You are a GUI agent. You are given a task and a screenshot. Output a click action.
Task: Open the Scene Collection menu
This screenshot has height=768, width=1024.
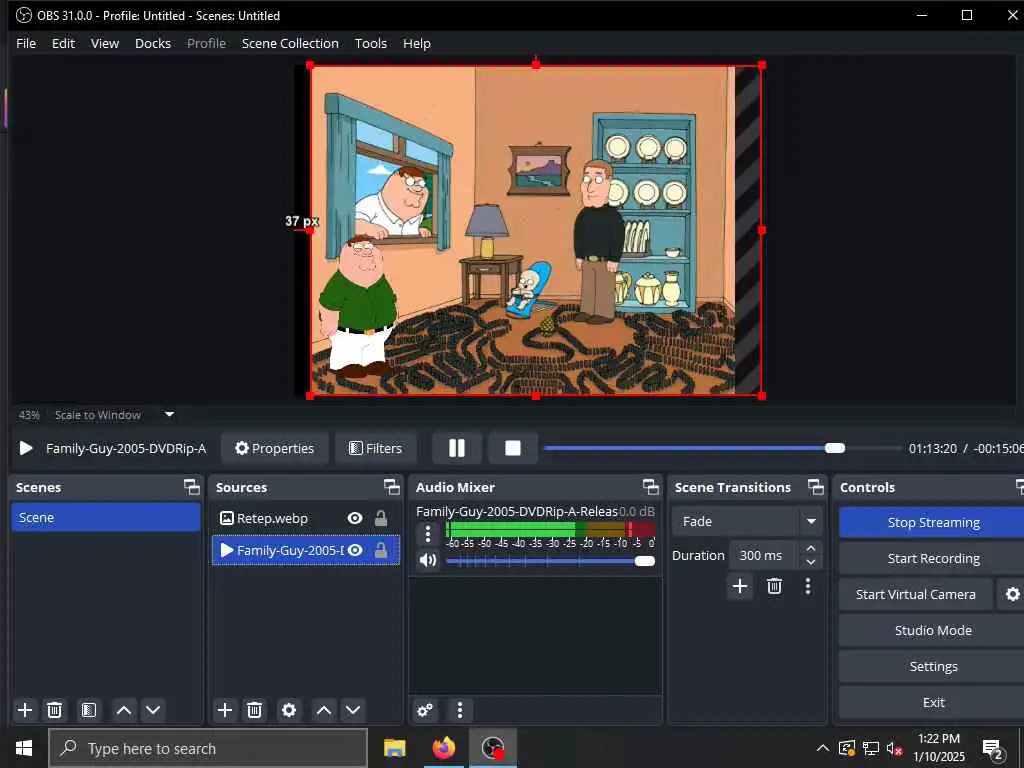(x=290, y=43)
